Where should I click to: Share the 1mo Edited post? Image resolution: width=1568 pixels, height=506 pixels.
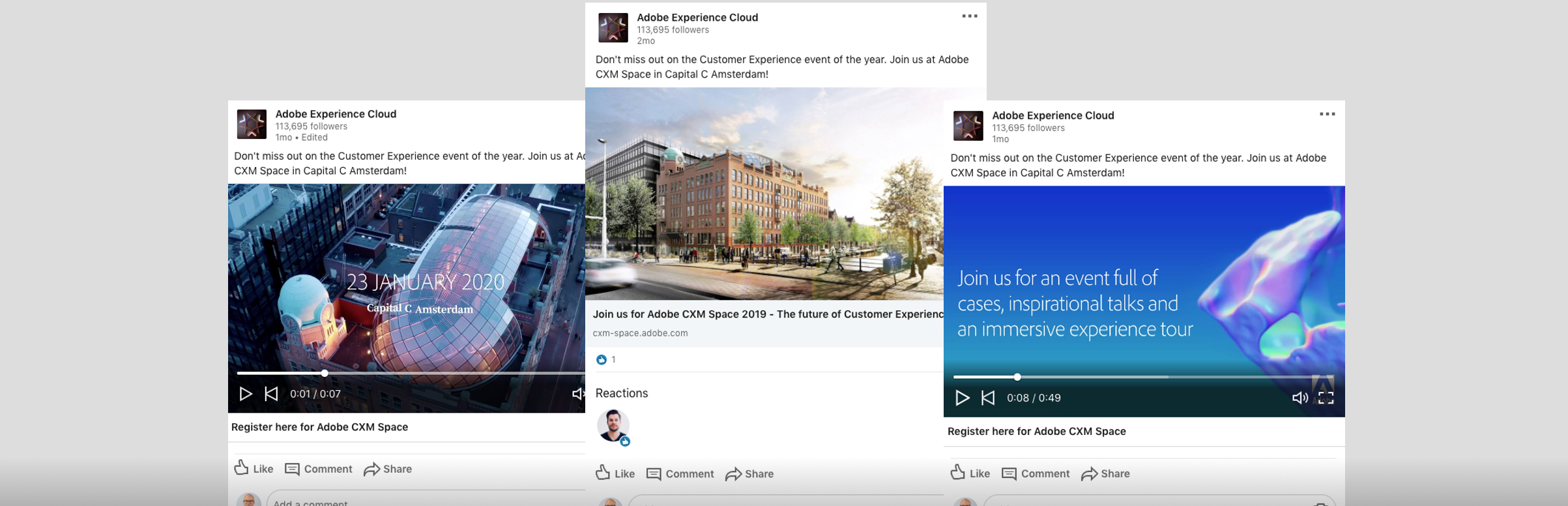pyautogui.click(x=388, y=469)
